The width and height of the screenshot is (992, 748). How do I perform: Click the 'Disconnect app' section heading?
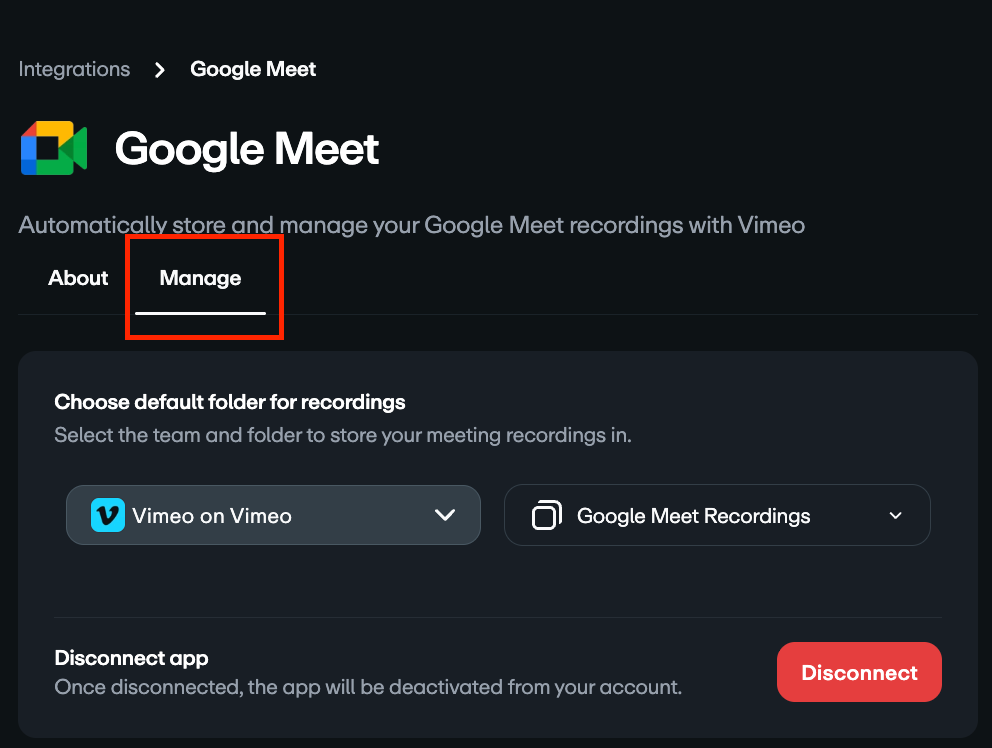click(131, 658)
